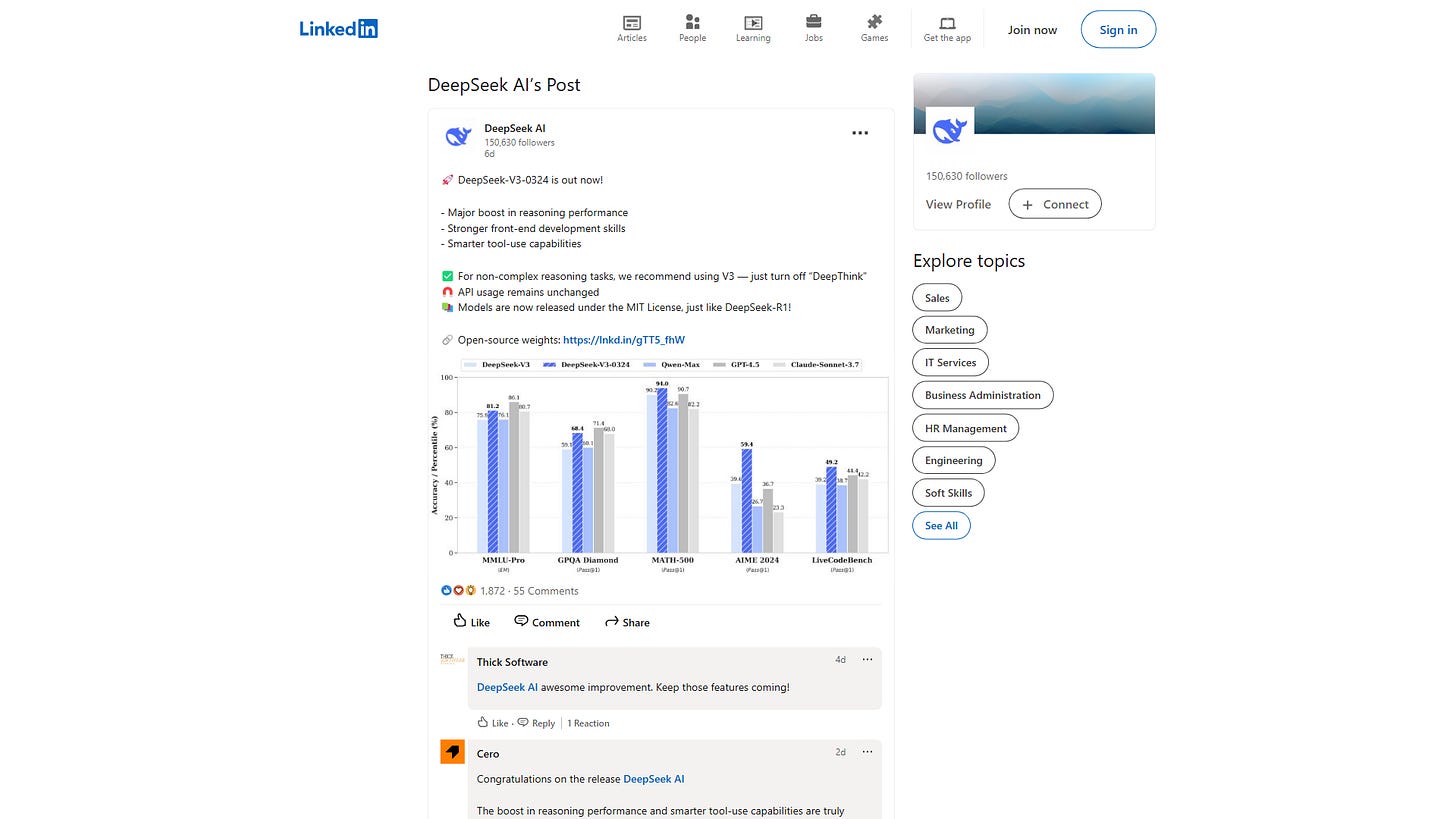
Task: Open the post's three-dot options menu
Action: click(x=860, y=133)
